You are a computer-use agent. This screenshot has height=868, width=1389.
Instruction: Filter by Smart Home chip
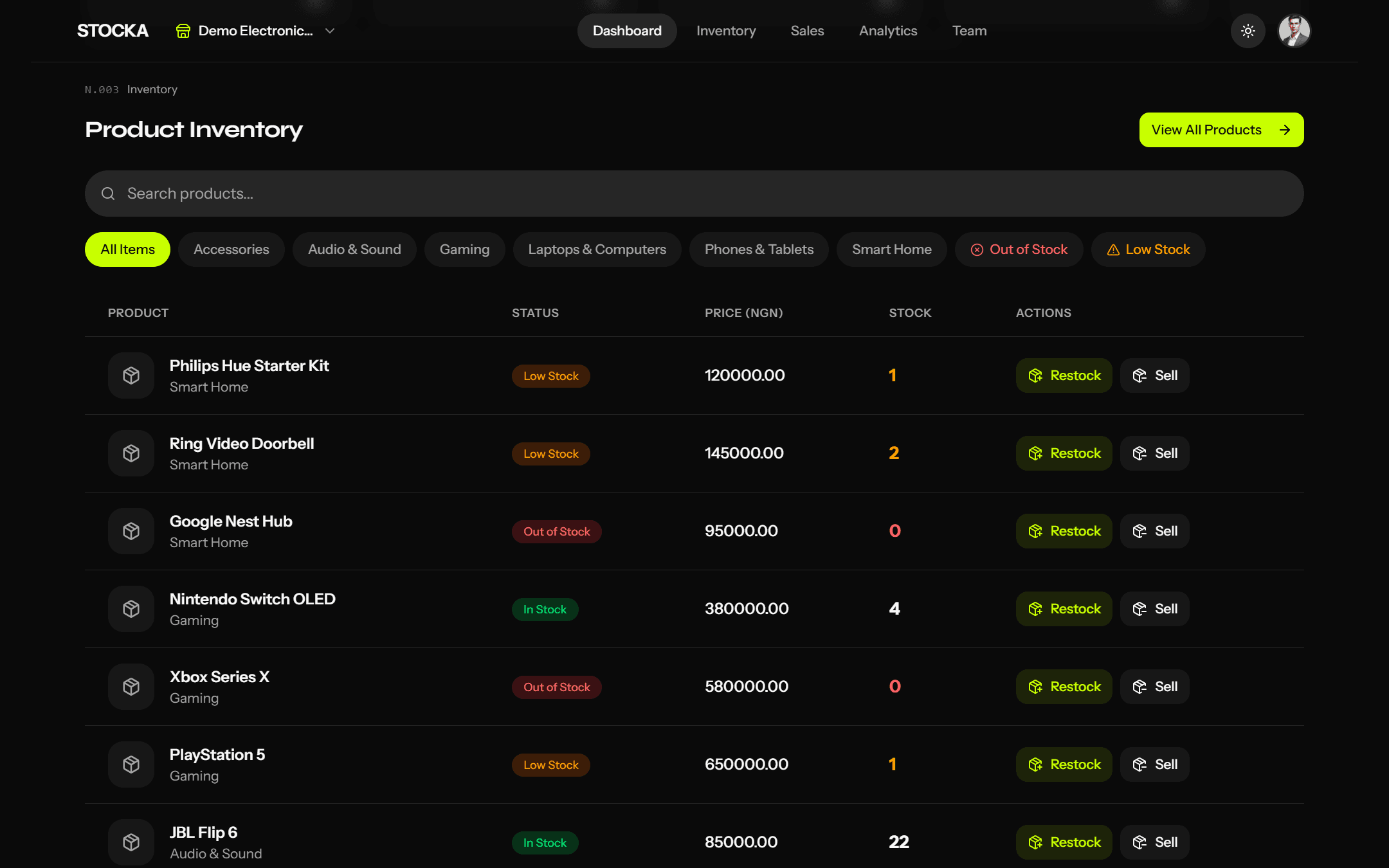point(891,249)
